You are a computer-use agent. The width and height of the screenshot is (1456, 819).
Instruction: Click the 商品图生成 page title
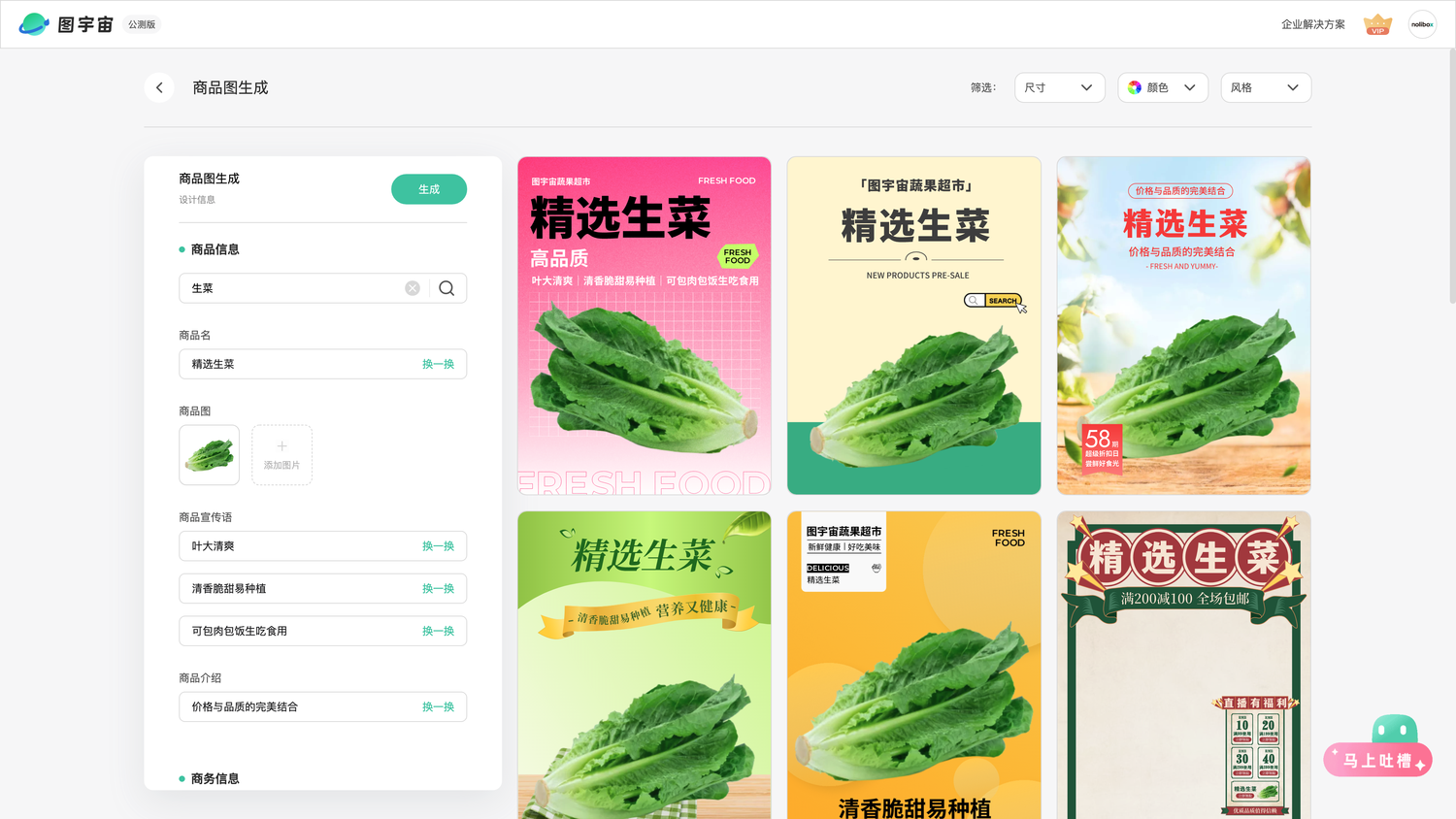230,87
